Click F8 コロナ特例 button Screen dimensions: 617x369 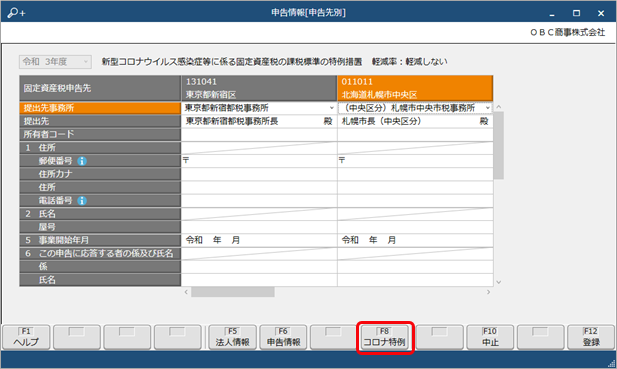(x=384, y=337)
